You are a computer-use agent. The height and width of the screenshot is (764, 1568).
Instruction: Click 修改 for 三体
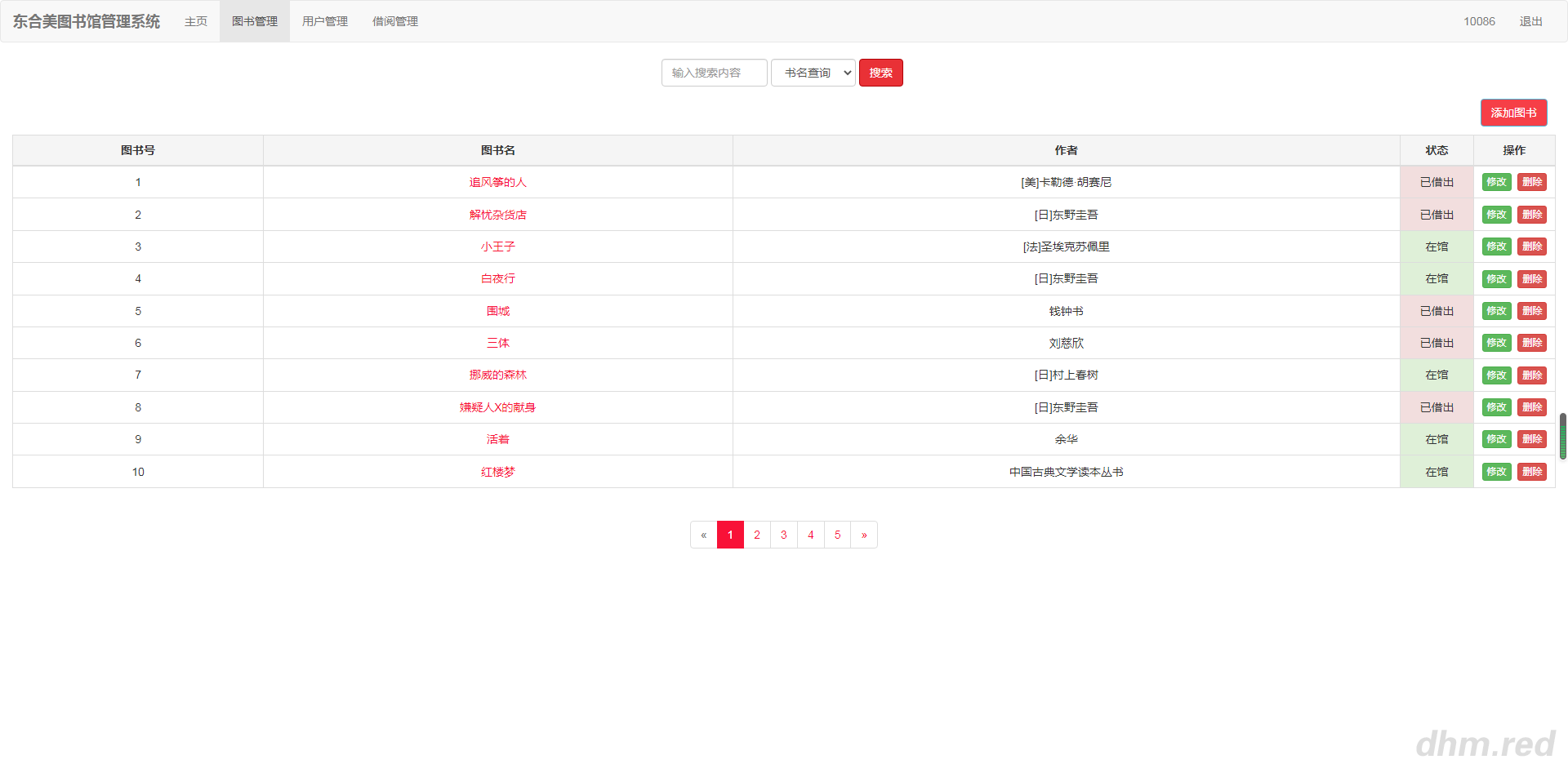pos(1497,343)
